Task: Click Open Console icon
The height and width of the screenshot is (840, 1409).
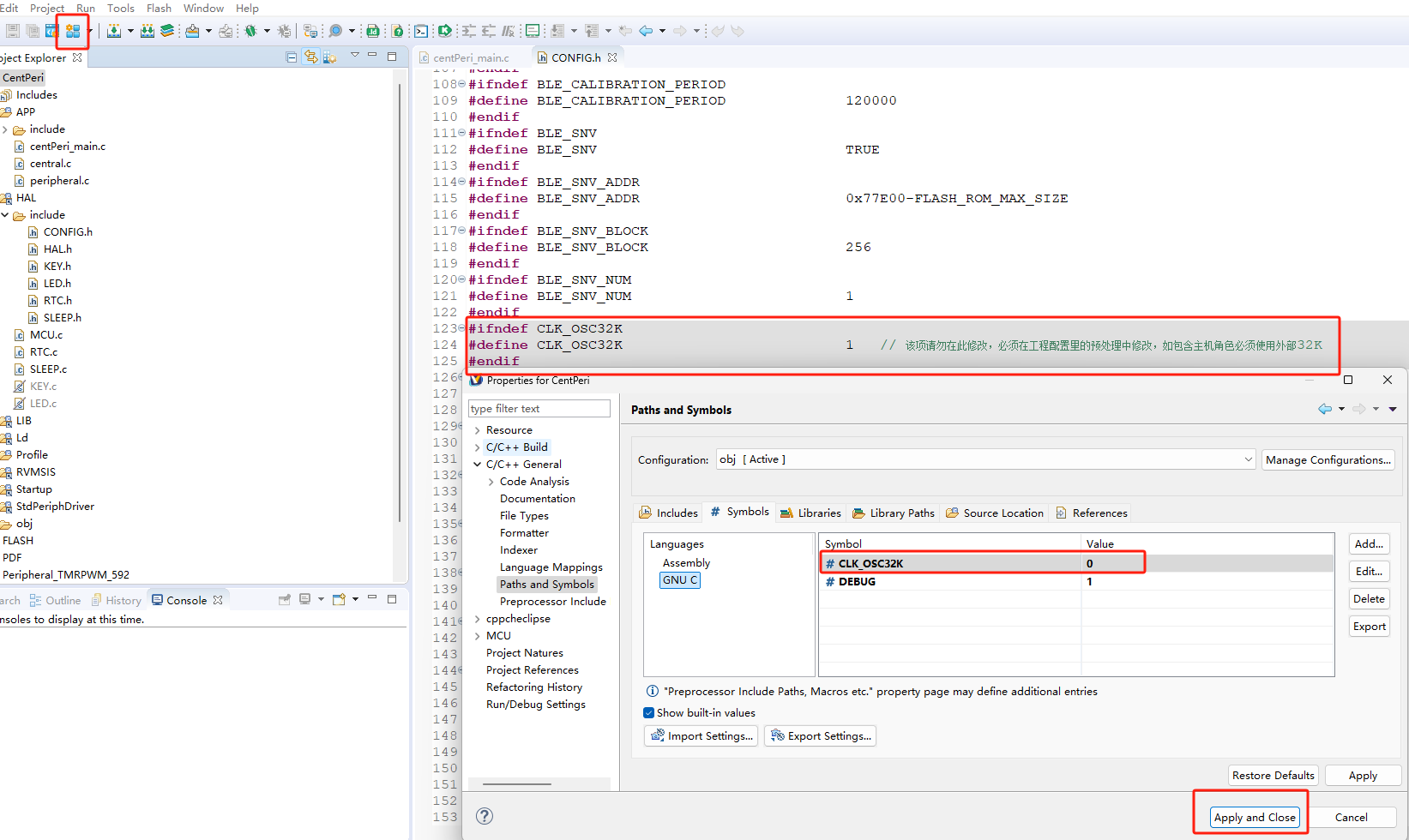Action: 339,599
